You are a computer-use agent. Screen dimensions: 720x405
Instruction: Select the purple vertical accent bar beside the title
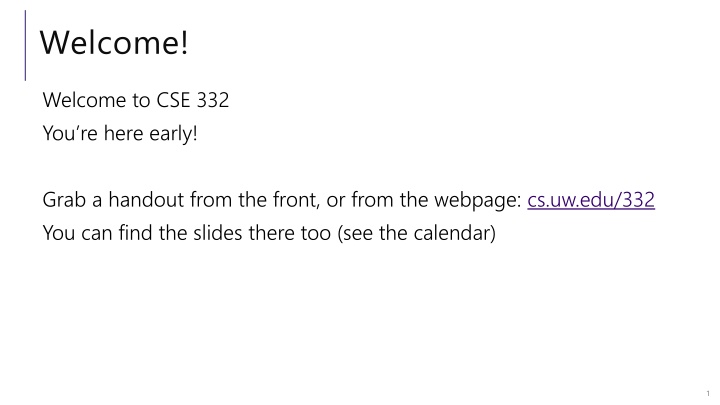point(25,45)
